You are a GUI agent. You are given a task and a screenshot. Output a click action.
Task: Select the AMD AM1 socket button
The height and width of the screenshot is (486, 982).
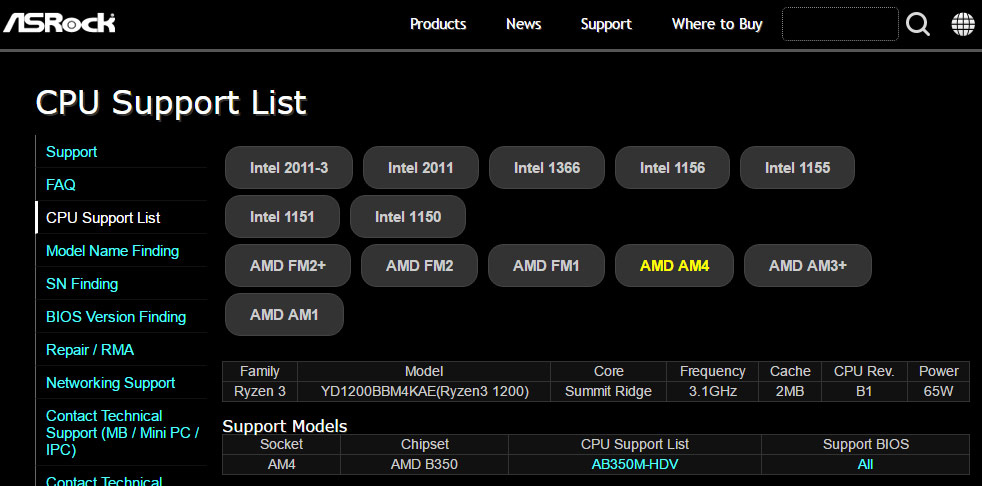coord(284,314)
